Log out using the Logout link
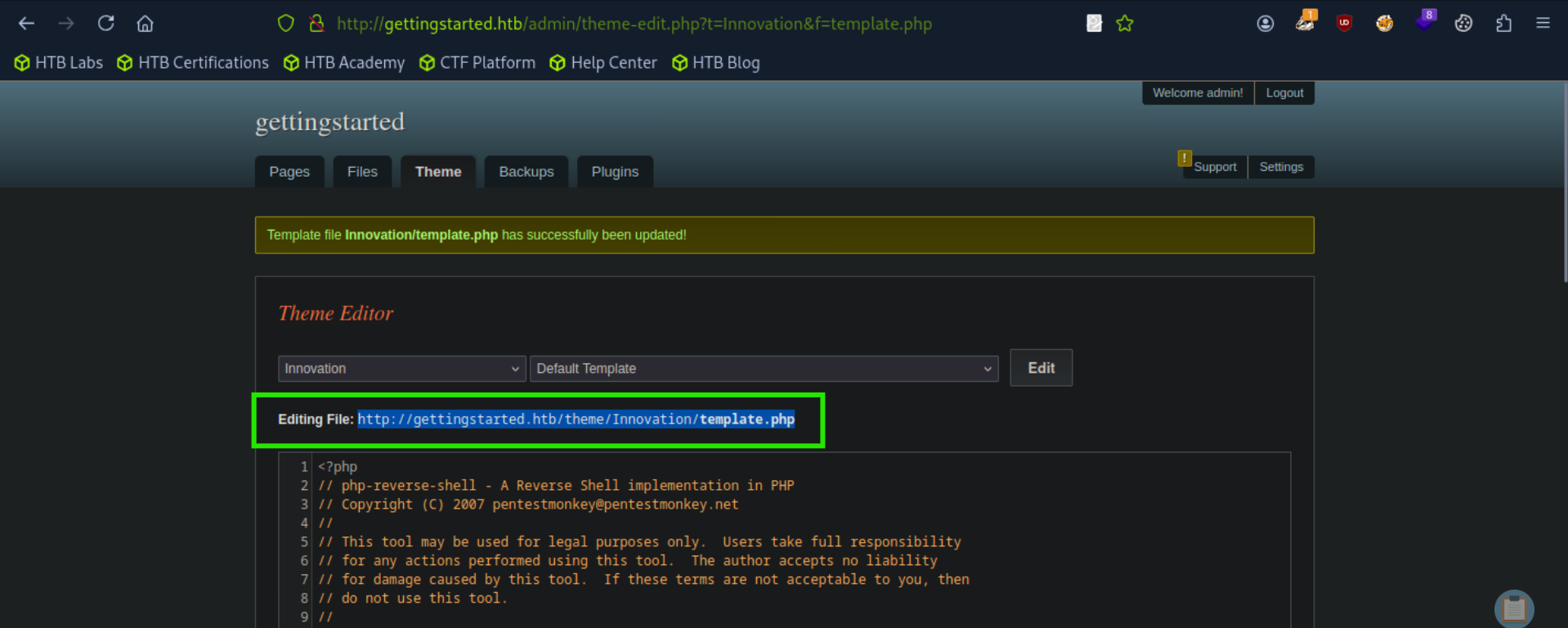This screenshot has height=628, width=1568. pos(1284,93)
